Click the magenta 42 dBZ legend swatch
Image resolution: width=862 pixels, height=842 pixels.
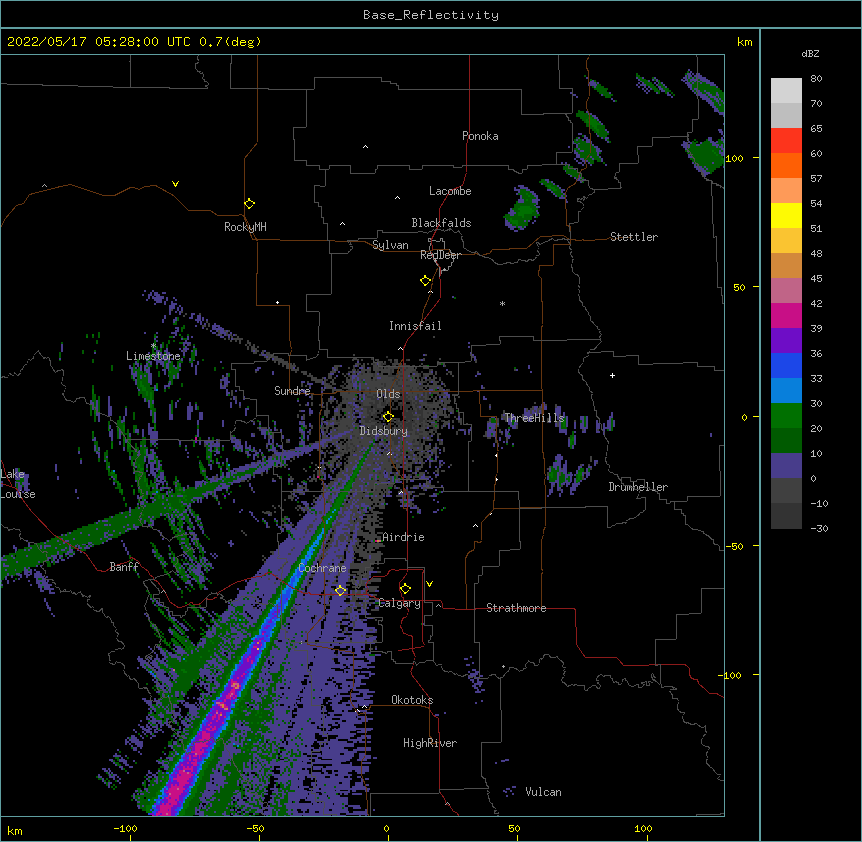point(786,315)
